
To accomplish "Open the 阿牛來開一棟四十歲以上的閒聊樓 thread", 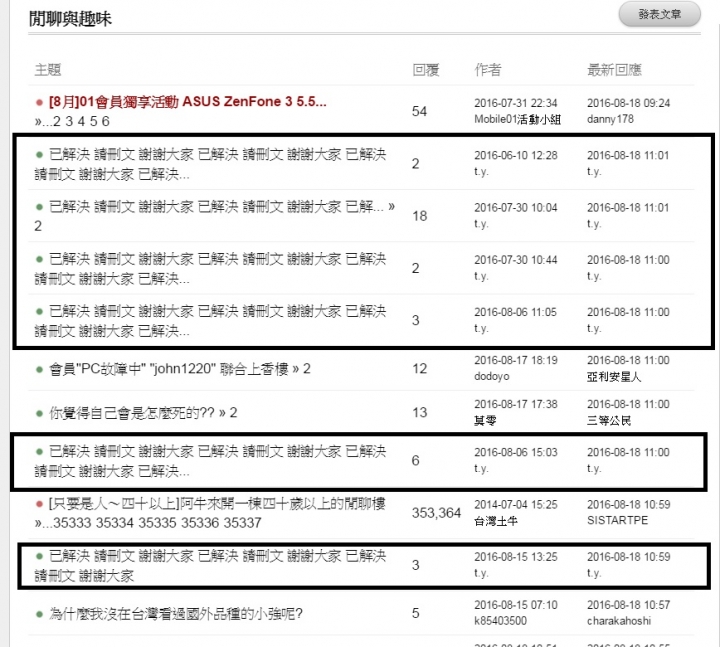I will point(217,504).
